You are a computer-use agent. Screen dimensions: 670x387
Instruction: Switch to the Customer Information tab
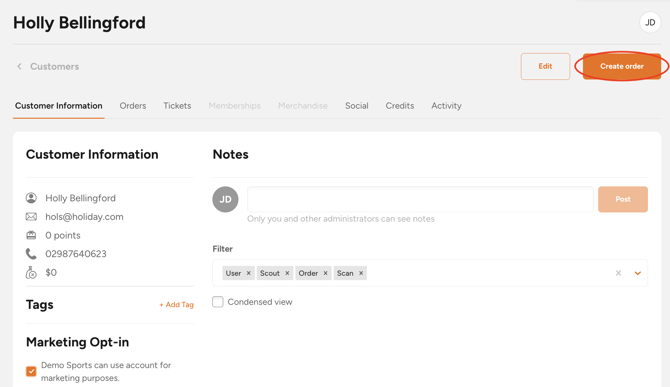click(59, 106)
